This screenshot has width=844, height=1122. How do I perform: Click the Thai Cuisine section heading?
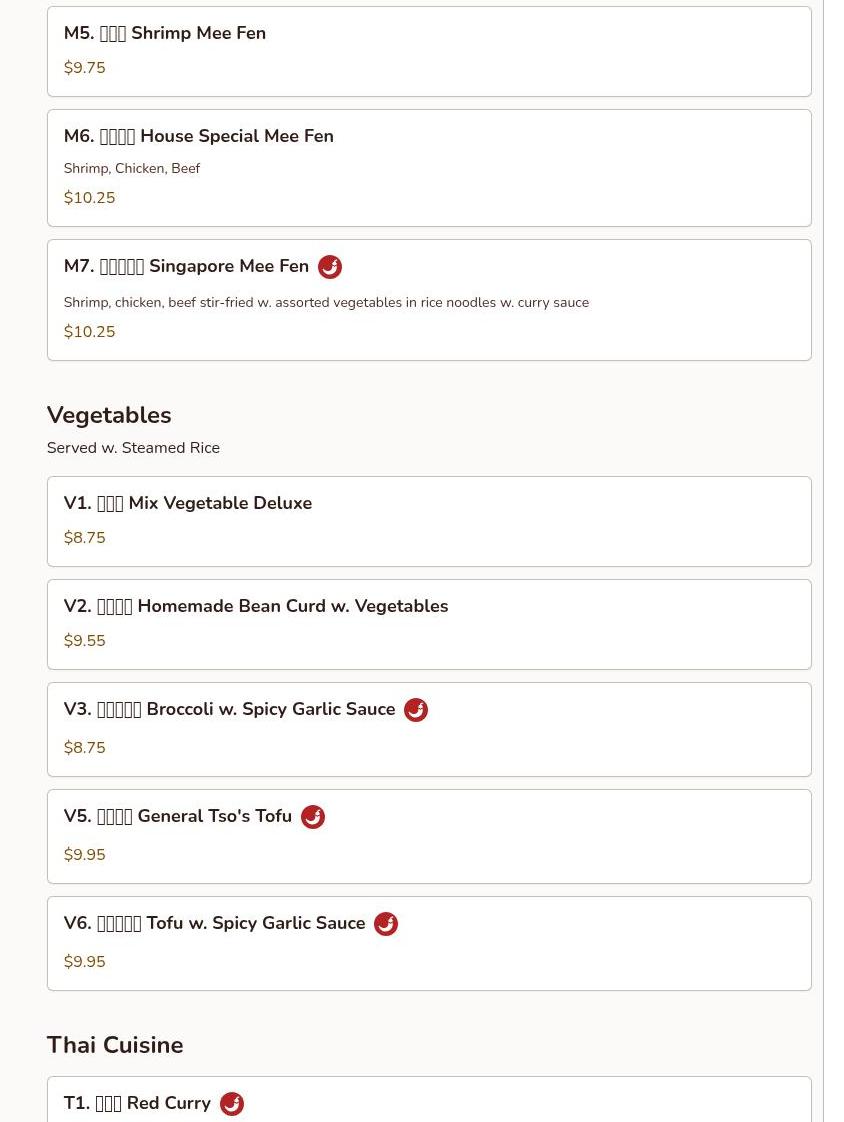115,1045
